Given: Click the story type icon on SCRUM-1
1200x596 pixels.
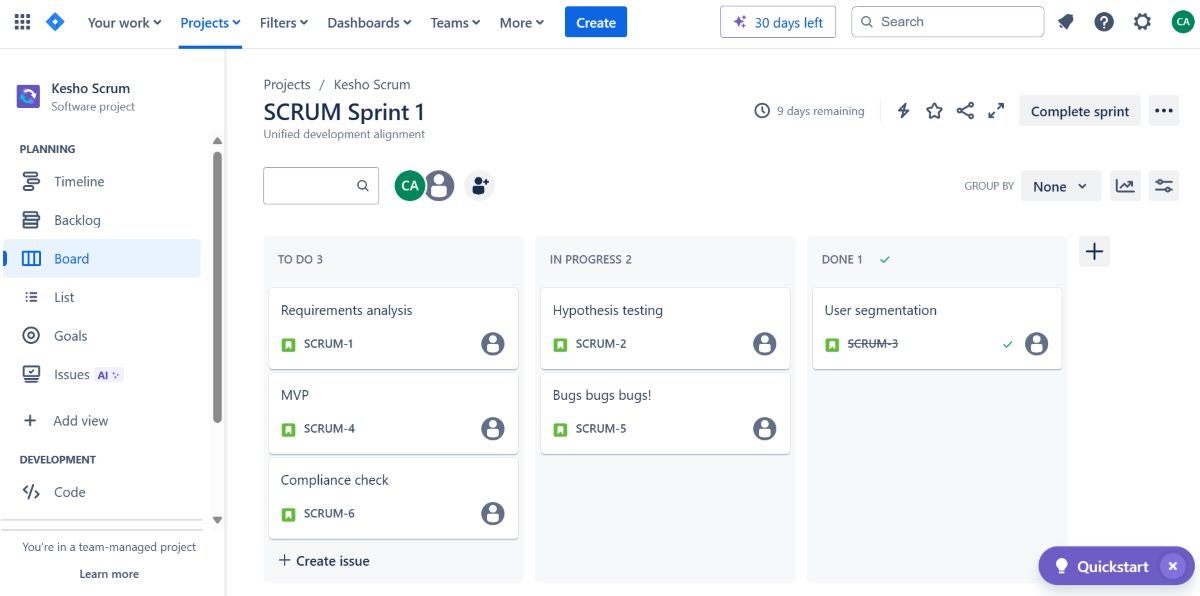Looking at the screenshot, I should (x=288, y=344).
